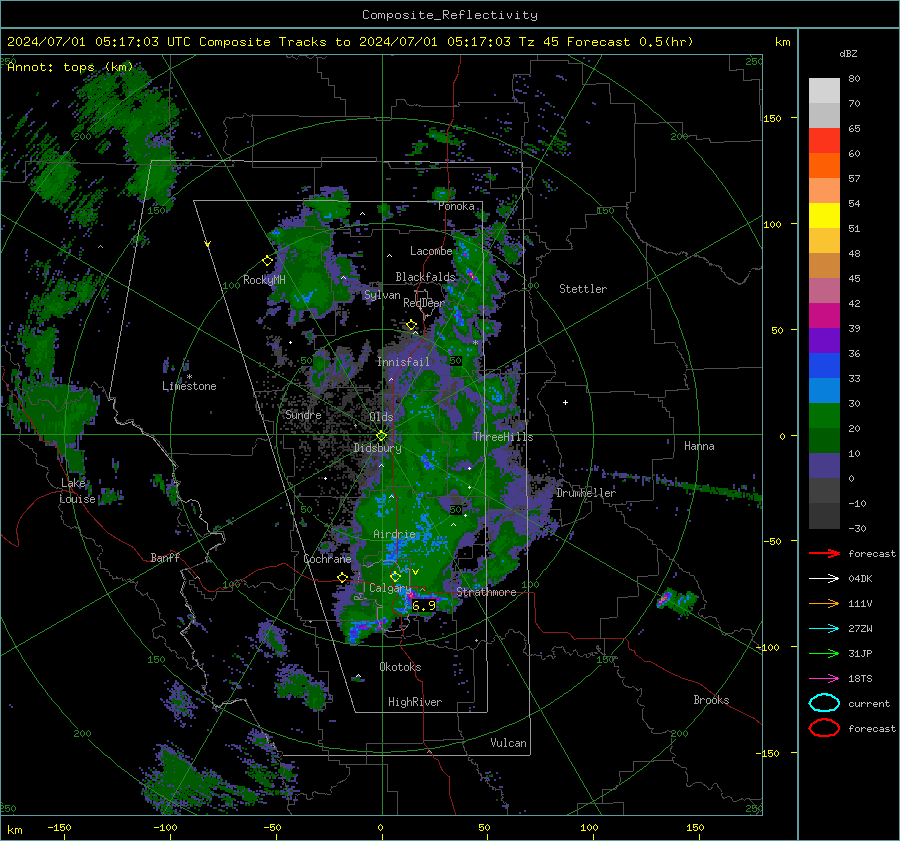This screenshot has width=900, height=841.
Task: Click the Banff town label
Action: [x=165, y=557]
